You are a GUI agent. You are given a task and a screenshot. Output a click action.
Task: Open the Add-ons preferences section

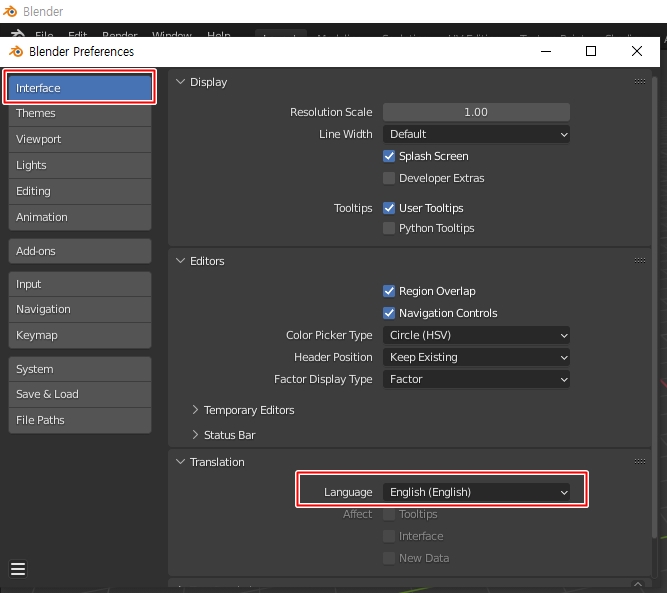point(80,251)
